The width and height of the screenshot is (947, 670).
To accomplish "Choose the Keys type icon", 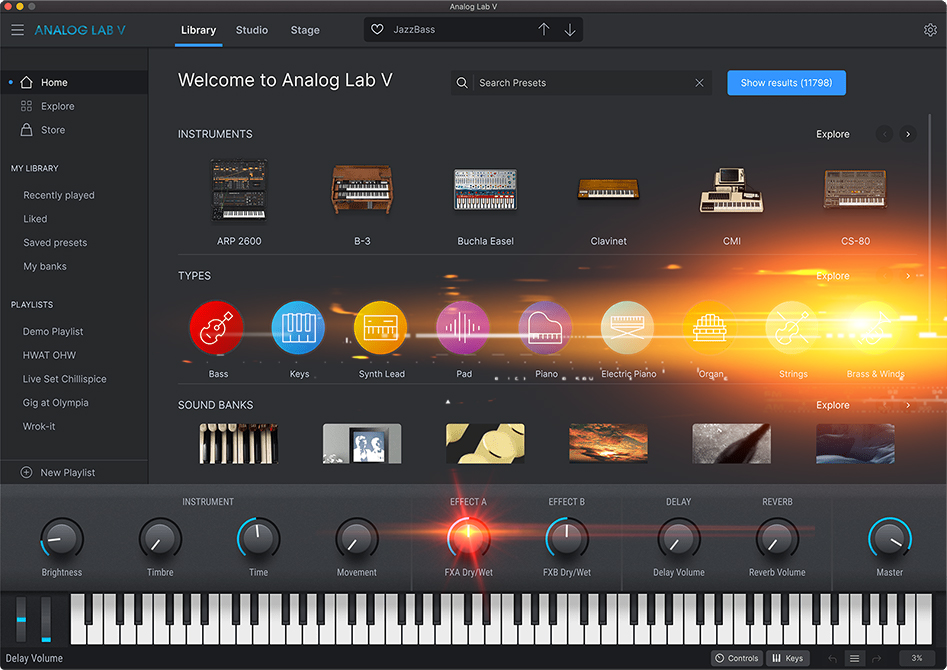I will click(299, 328).
